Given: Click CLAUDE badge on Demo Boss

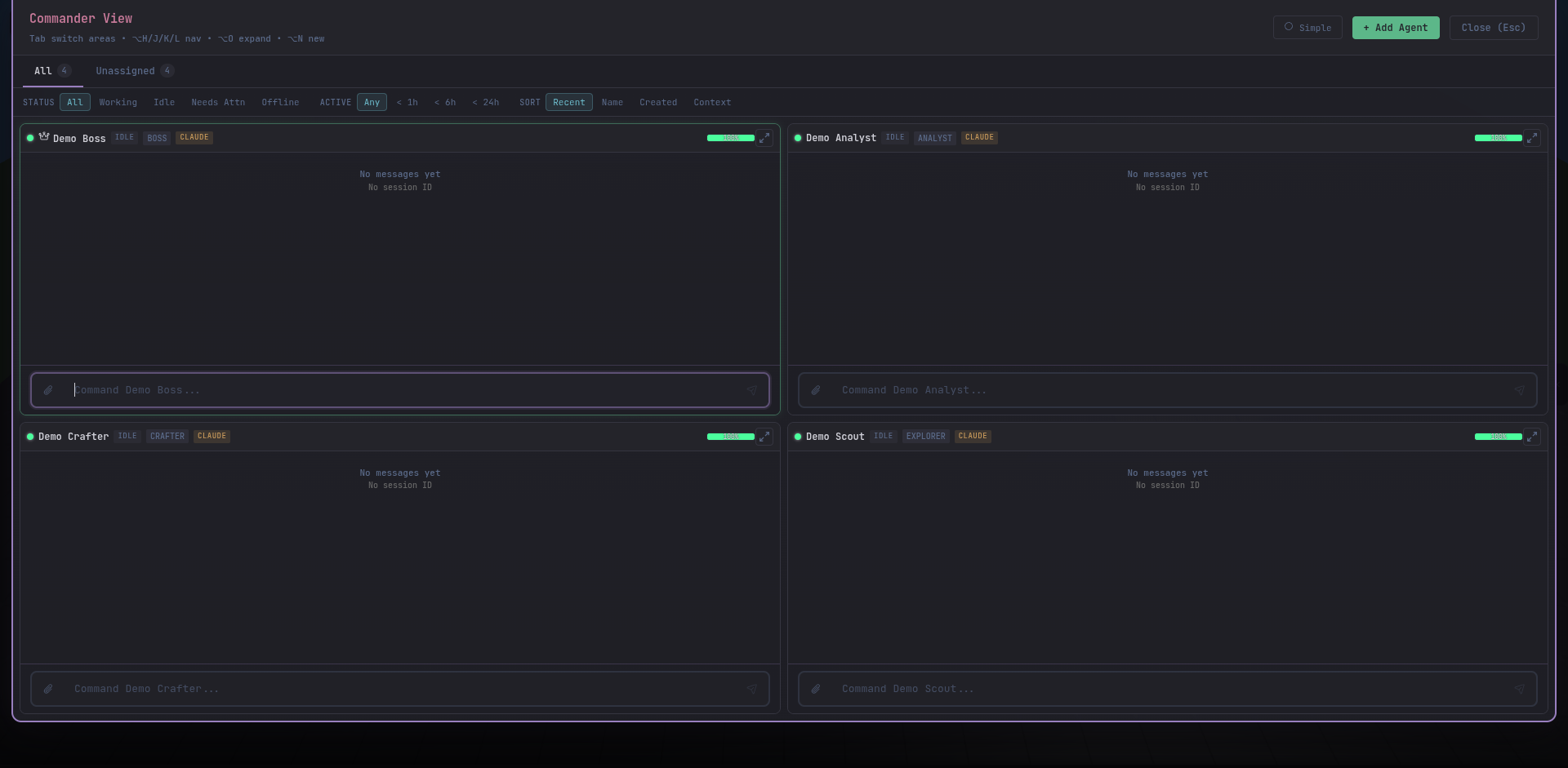Looking at the screenshot, I should (194, 138).
